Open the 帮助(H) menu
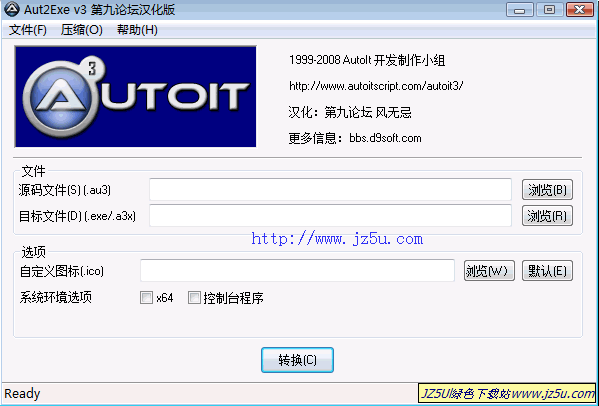The image size is (599, 406). [x=137, y=30]
